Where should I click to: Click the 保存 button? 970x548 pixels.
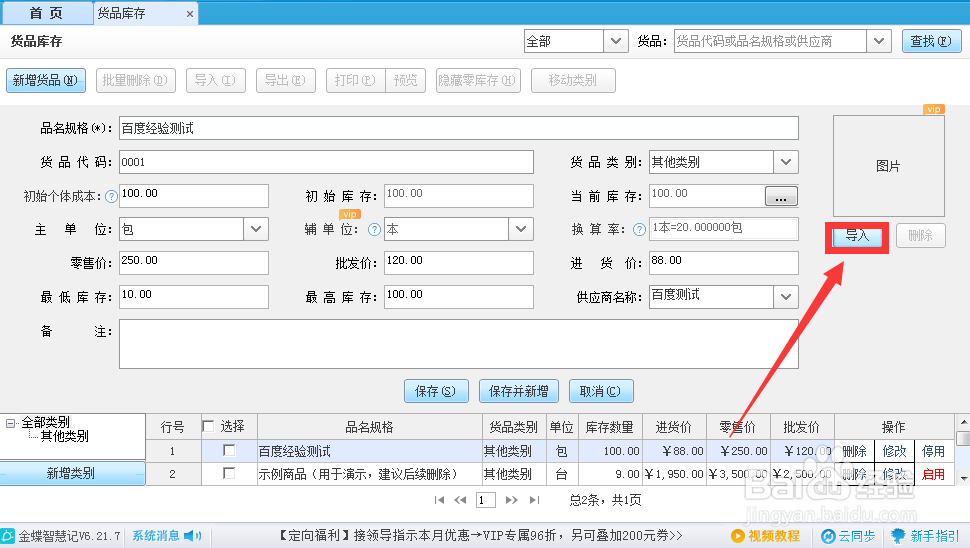436,391
